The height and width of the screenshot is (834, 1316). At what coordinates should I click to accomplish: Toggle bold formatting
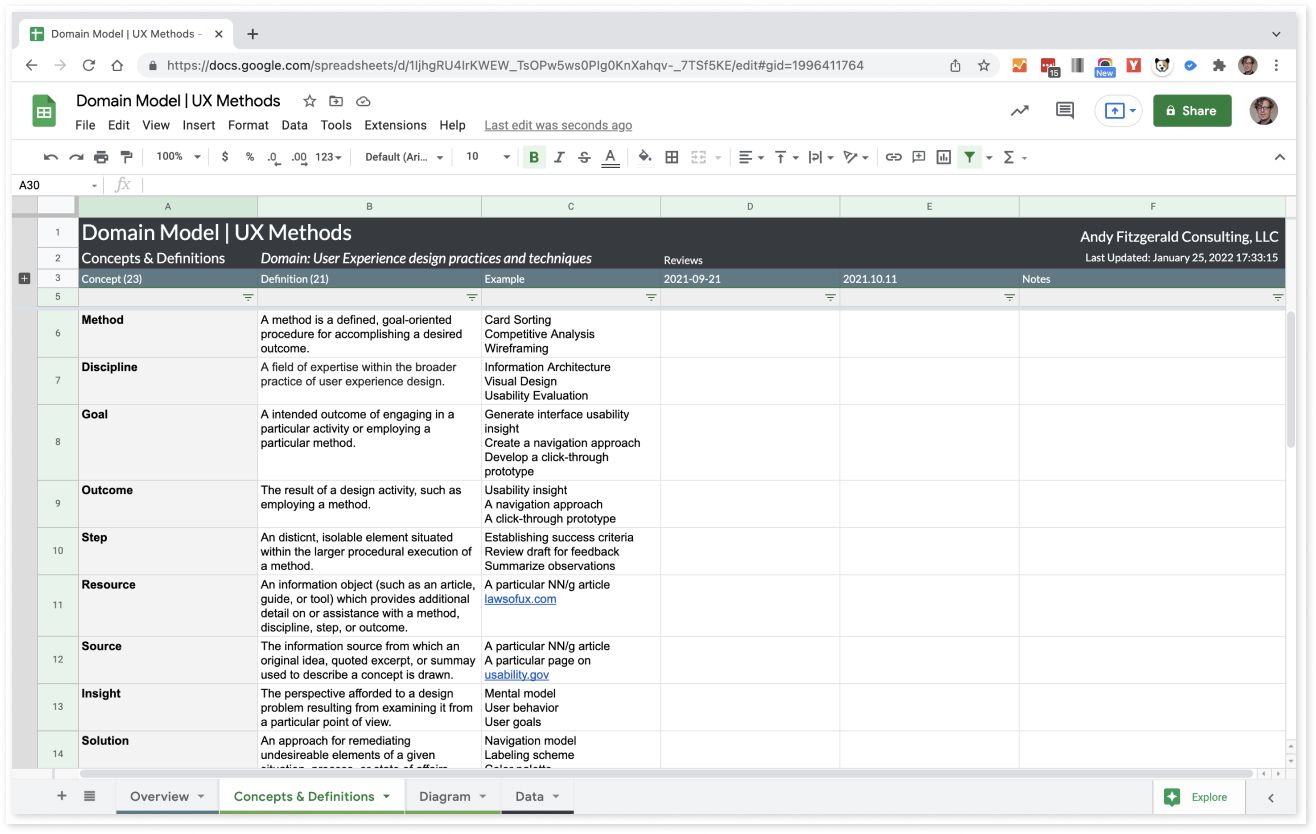coord(534,157)
